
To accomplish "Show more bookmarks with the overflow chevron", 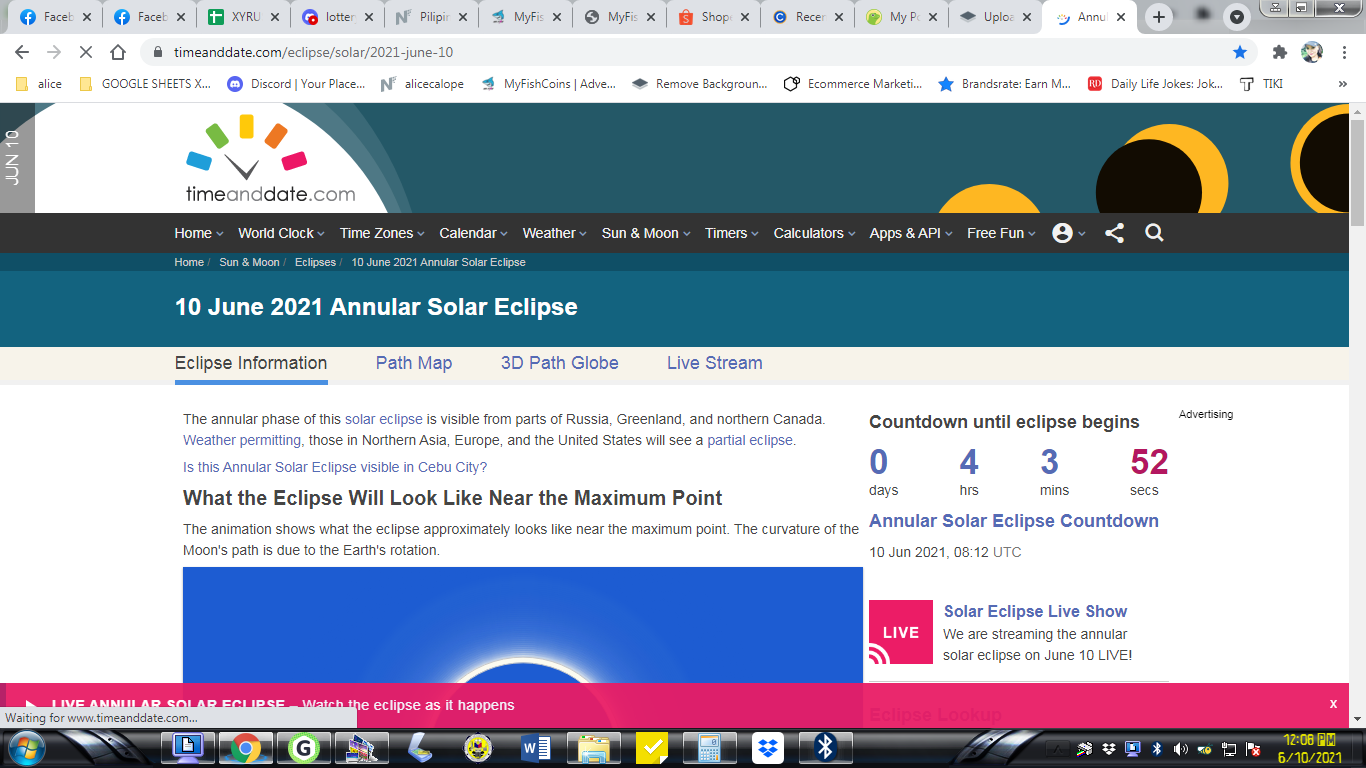I will pos(1343,84).
